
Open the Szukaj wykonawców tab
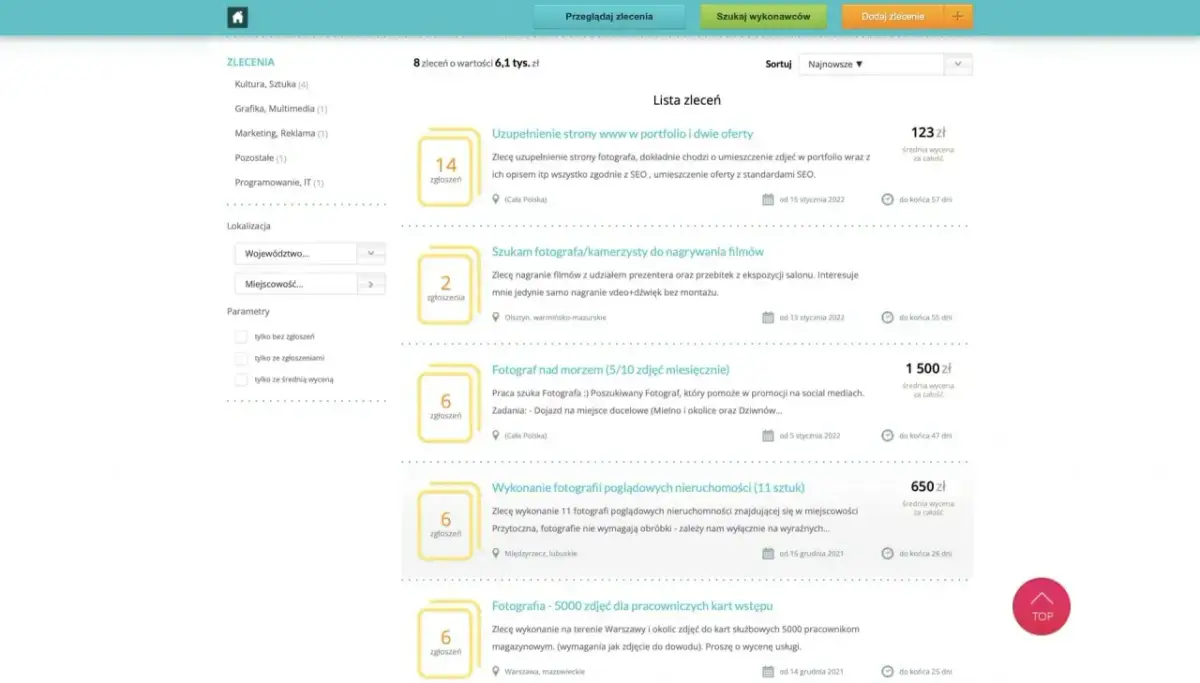tap(763, 16)
